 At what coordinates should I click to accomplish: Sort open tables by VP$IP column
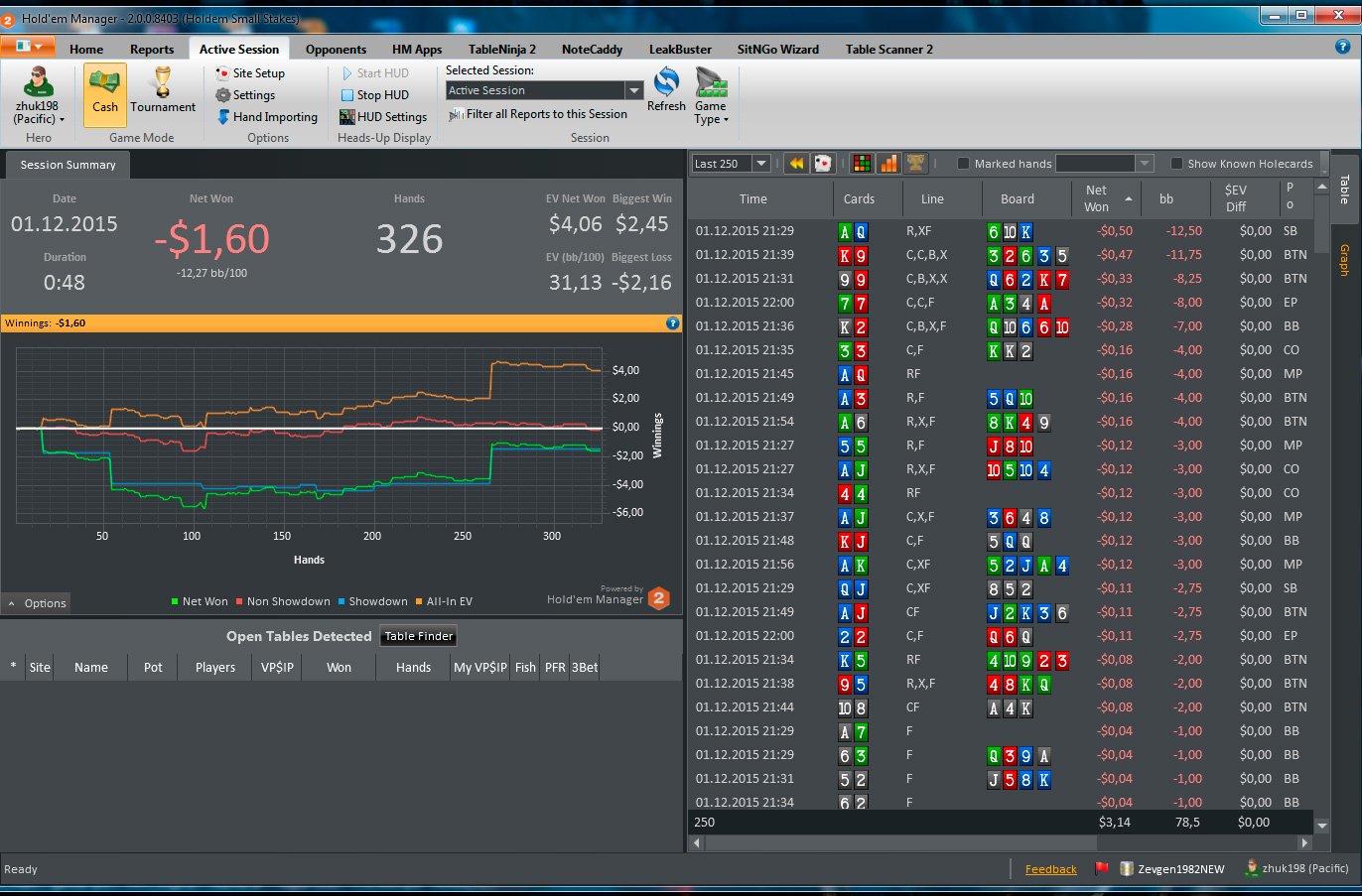(x=277, y=667)
